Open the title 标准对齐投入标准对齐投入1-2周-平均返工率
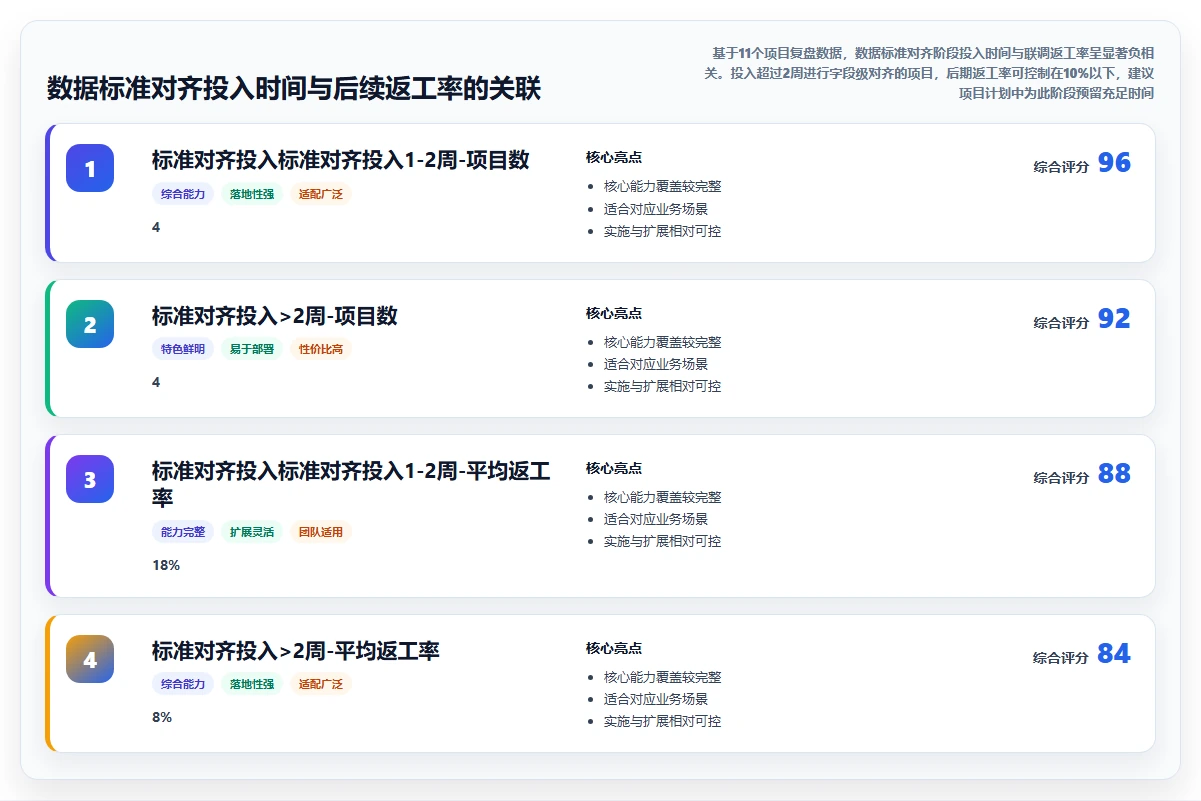This screenshot has height=801, width=1201. (x=351, y=484)
